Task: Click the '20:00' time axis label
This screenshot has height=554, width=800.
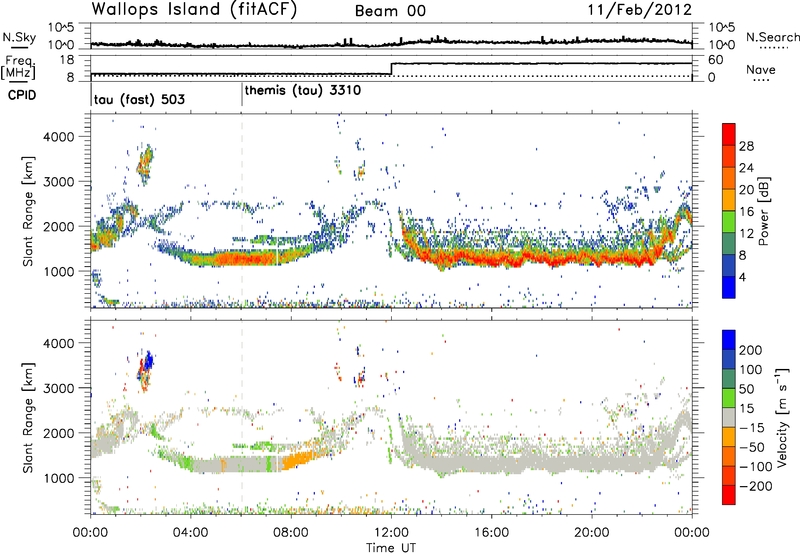Action: (x=591, y=533)
